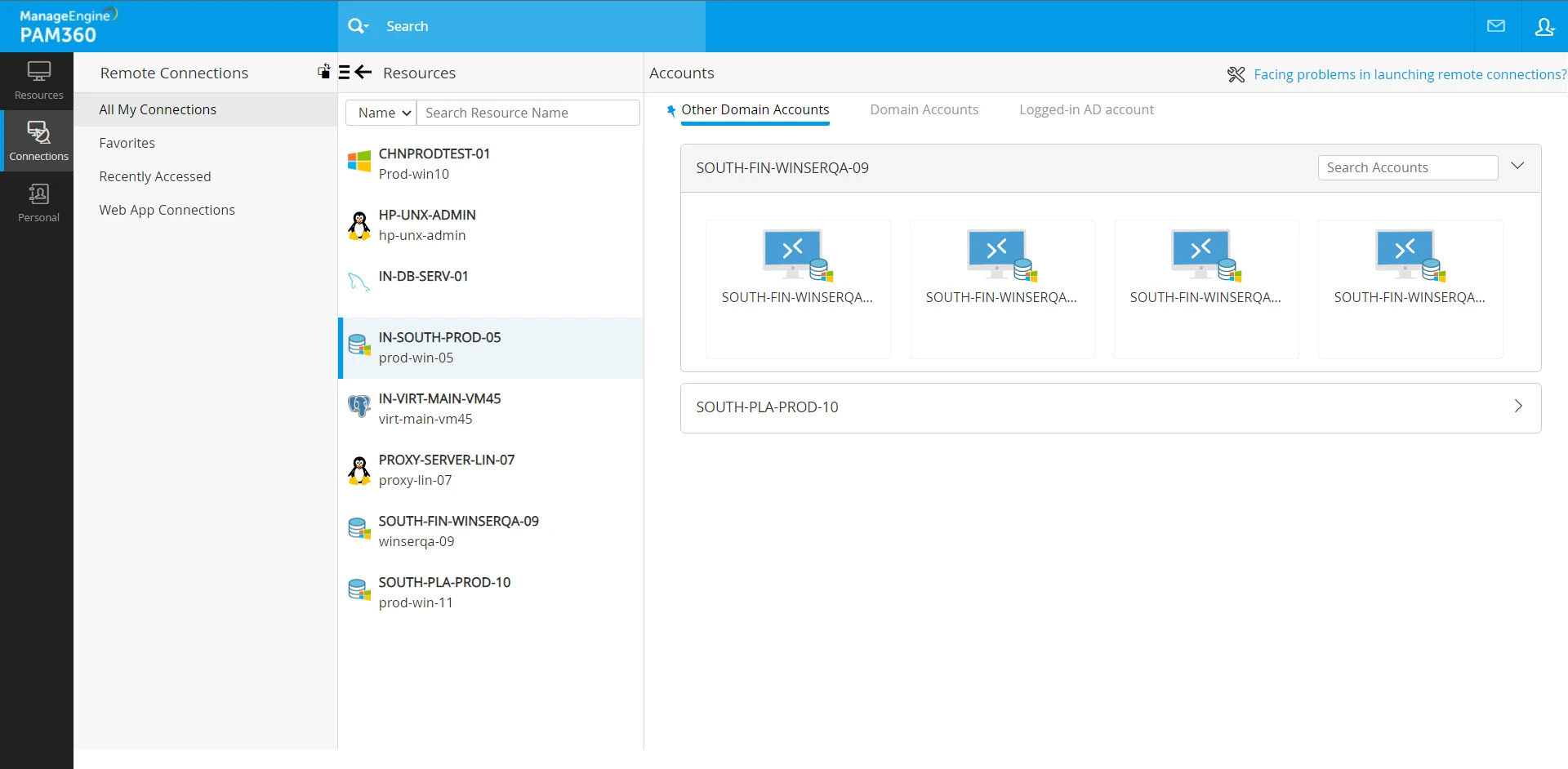Open Web App Connections
Viewport: 1568px width, 769px height.
point(167,210)
